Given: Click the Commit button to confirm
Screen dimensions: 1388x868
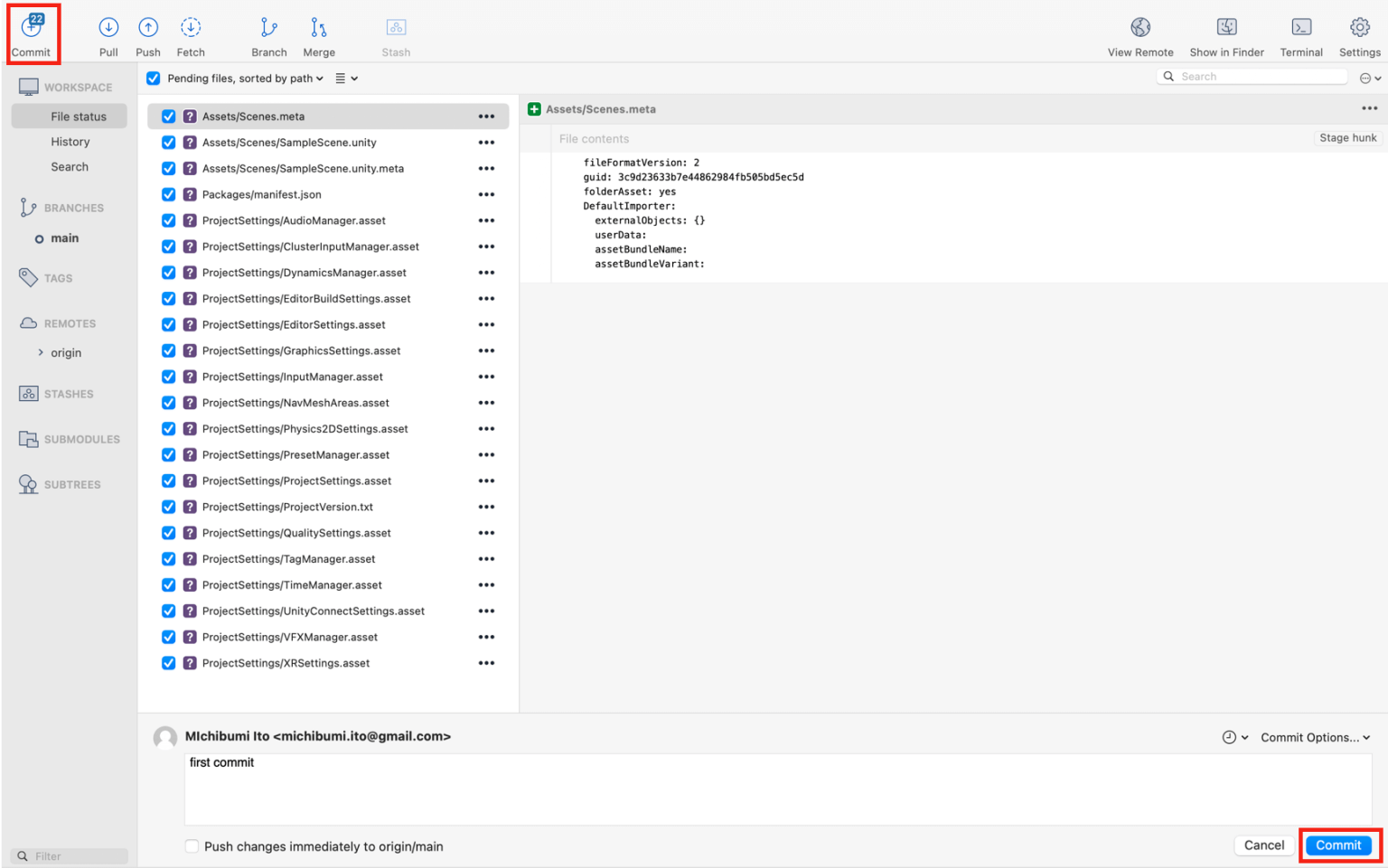Looking at the screenshot, I should (1338, 845).
